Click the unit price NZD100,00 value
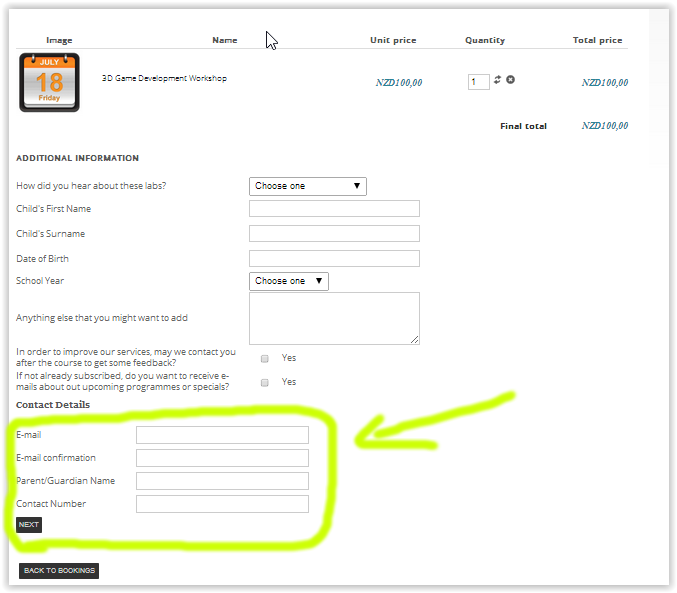This screenshot has width=677, height=593. point(399,82)
